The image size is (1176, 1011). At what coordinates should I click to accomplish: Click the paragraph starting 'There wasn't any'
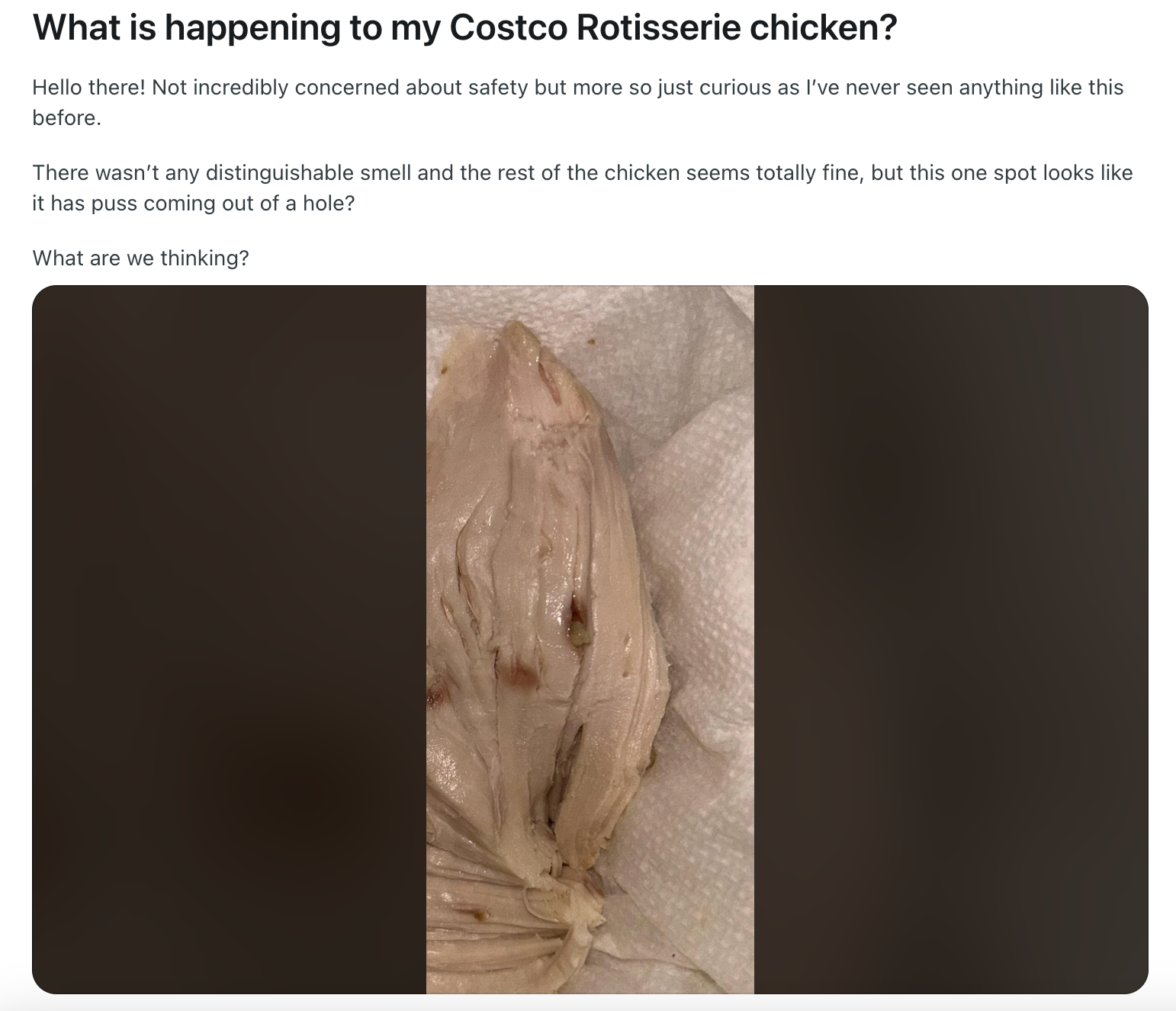click(x=582, y=188)
